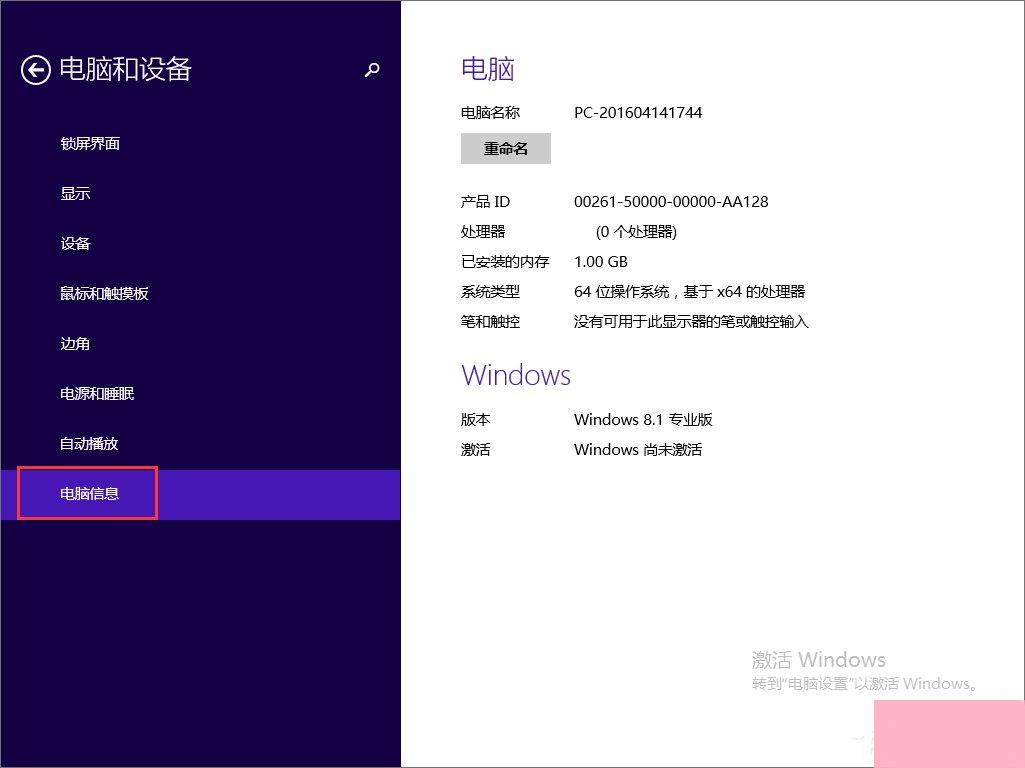The height and width of the screenshot is (768, 1025).
Task: Click the 已安装的内存 label
Action: pos(505,261)
